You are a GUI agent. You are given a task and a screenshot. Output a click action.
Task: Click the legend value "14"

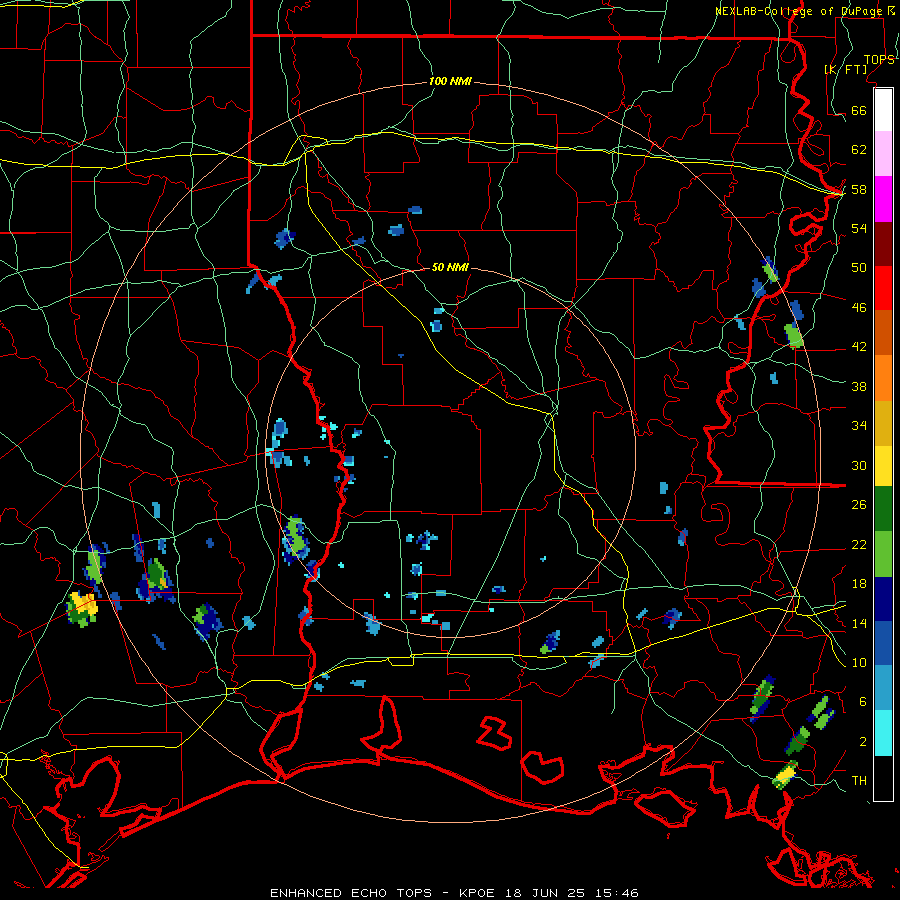859,623
